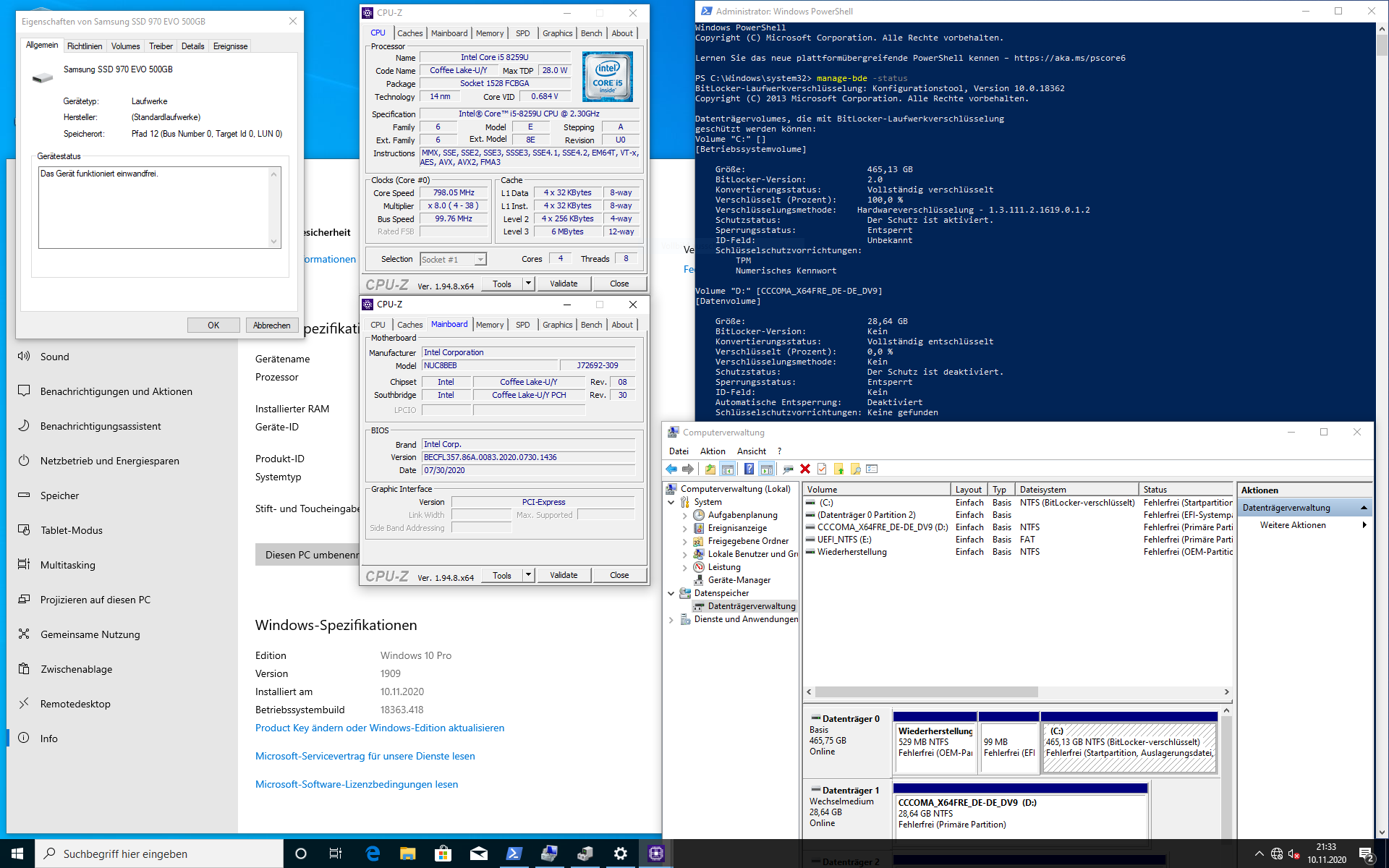
Task: Click the show/hide console tree toolbar icon
Action: point(728,469)
